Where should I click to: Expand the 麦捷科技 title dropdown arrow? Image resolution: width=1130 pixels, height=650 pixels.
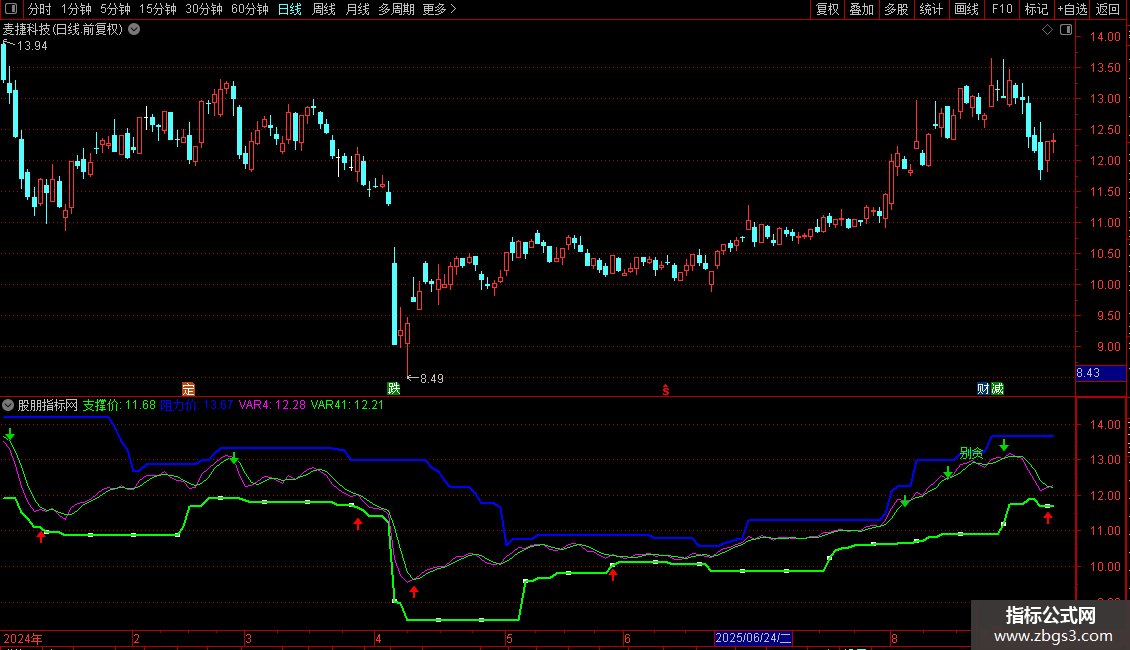(134, 30)
